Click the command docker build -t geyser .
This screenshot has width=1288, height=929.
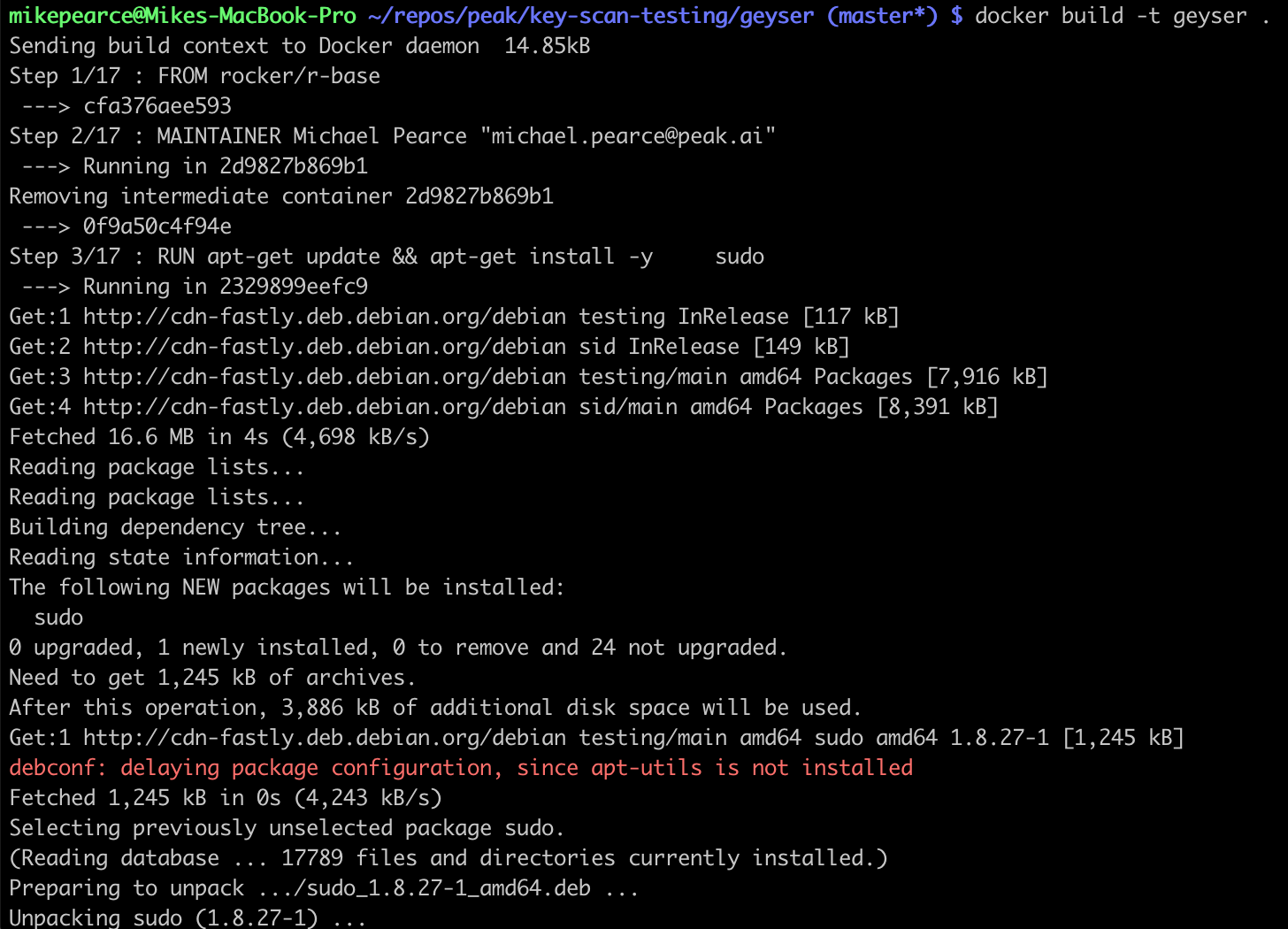click(1111, 16)
